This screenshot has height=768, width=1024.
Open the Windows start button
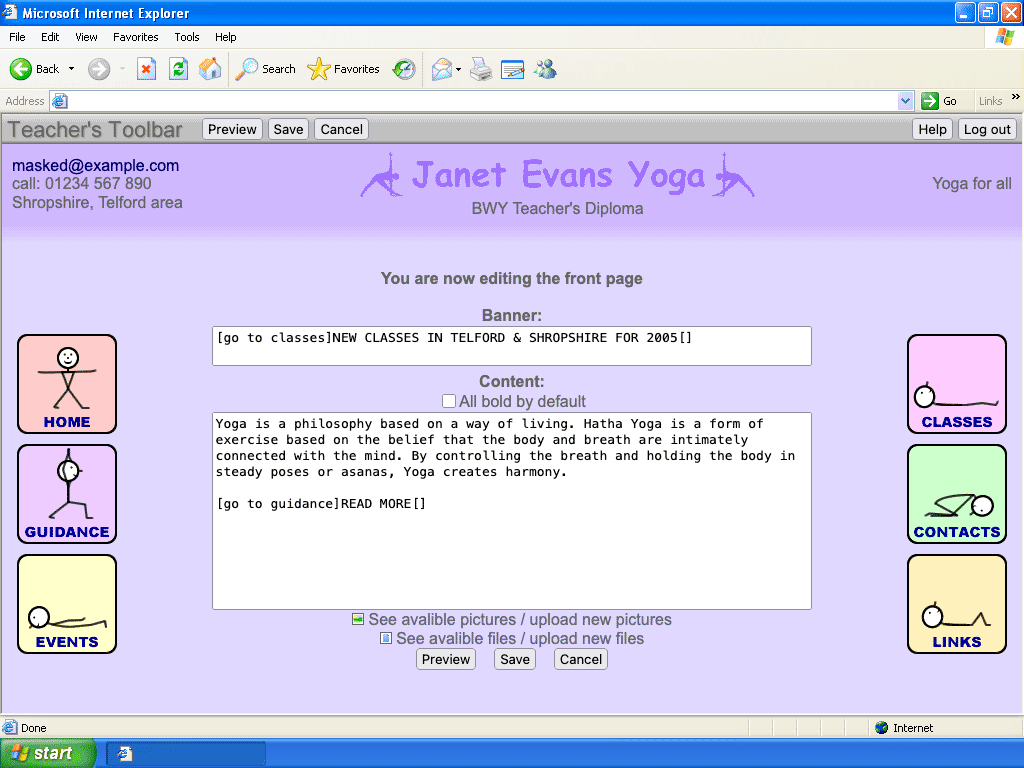coord(47,754)
